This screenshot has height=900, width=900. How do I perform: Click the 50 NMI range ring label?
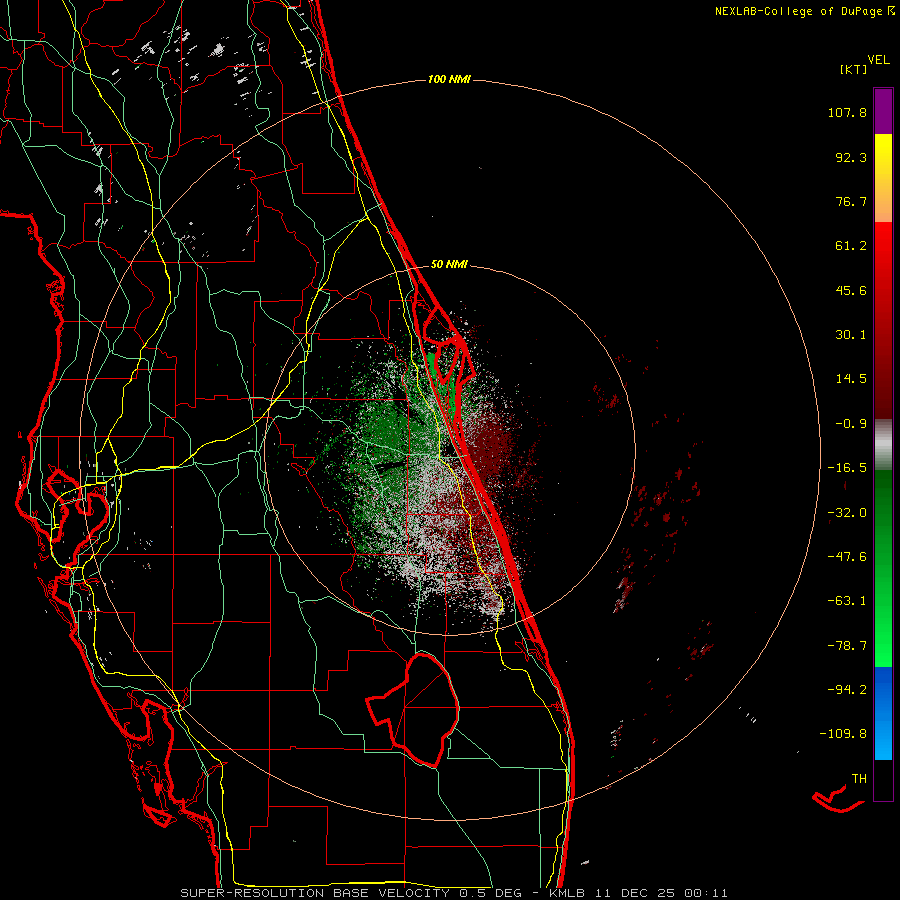coord(449,264)
